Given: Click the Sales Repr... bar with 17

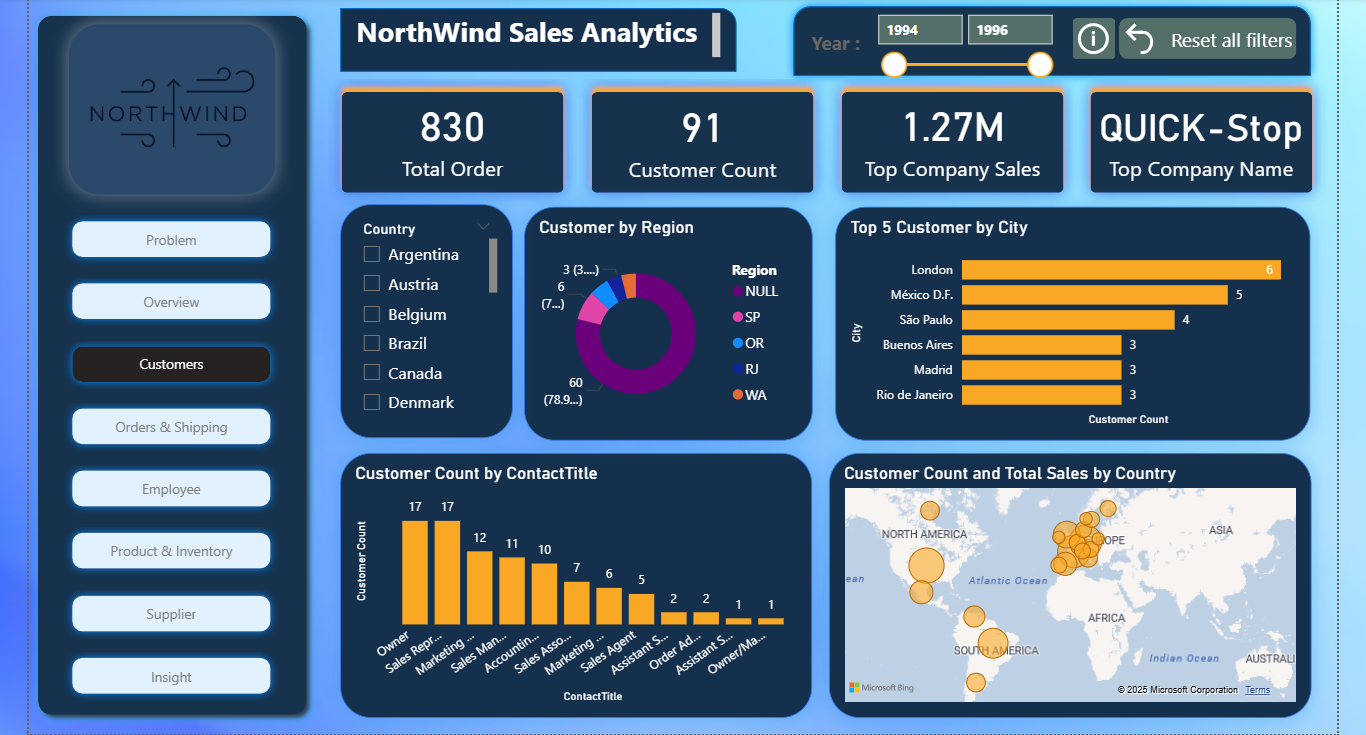Looking at the screenshot, I should coord(447,572).
